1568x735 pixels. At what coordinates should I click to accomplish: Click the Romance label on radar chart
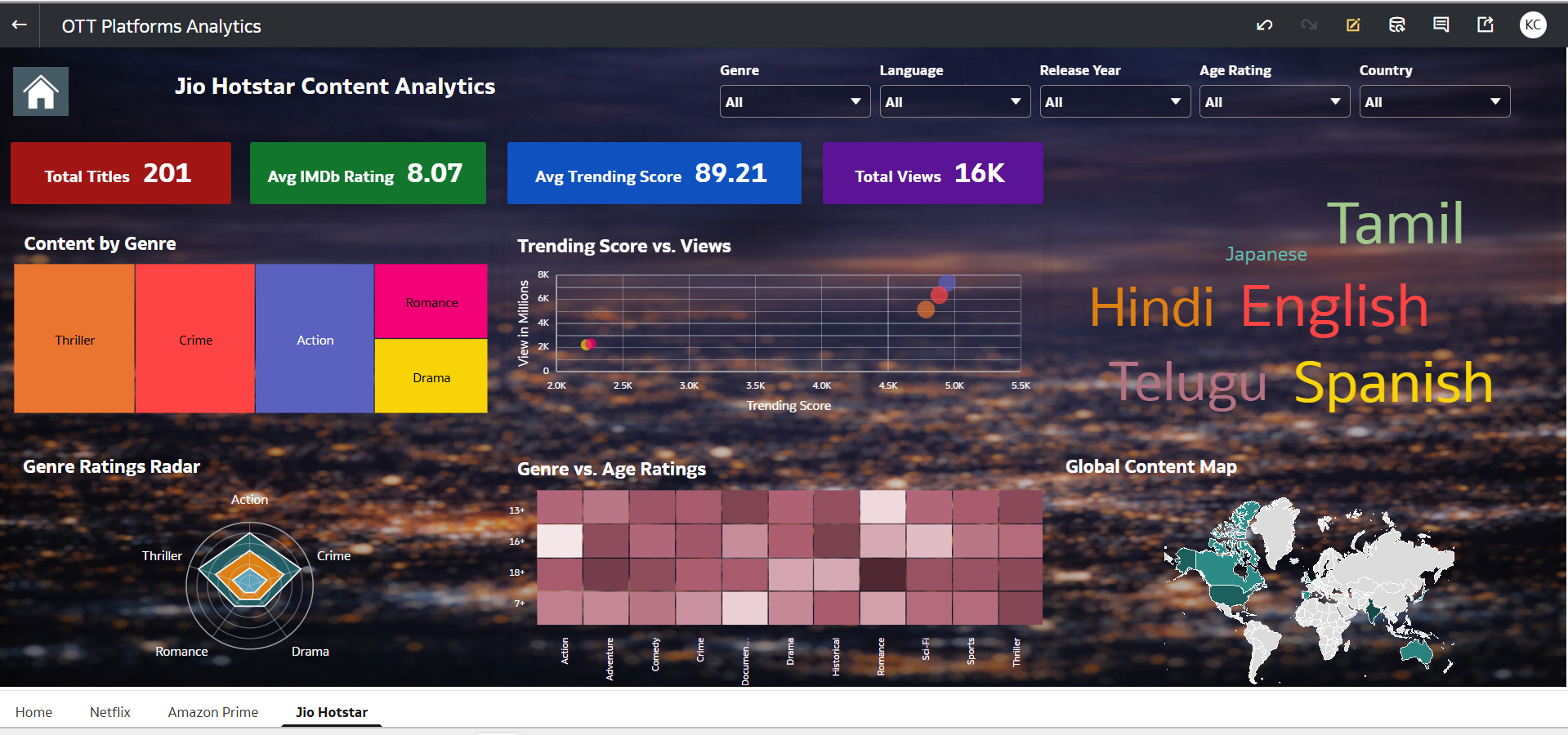[181, 651]
